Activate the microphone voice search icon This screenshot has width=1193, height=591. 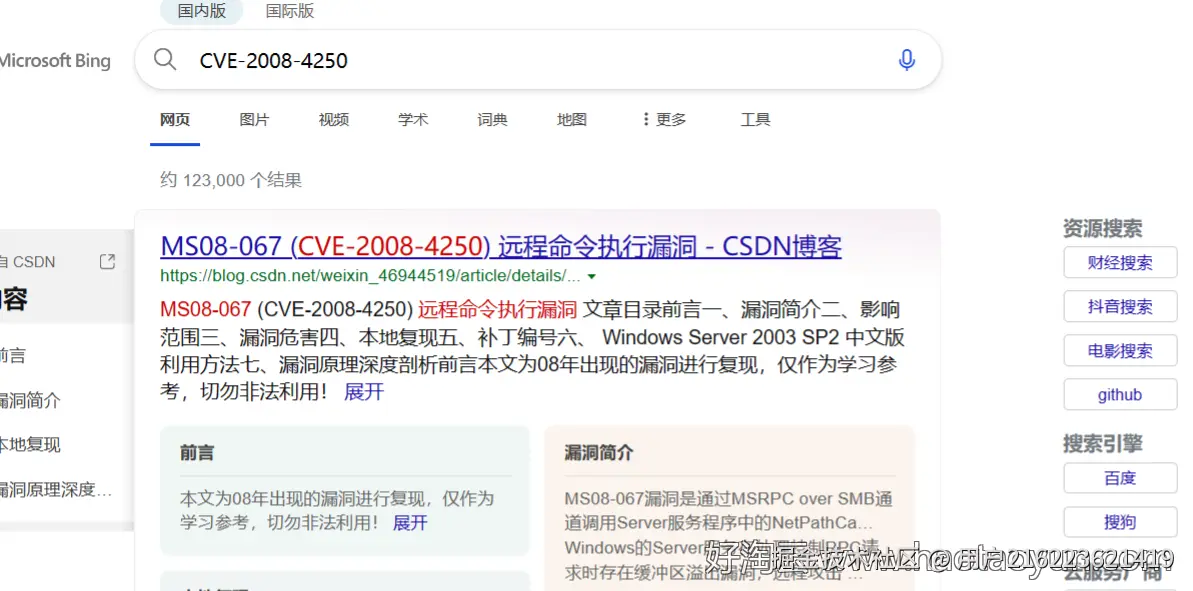pyautogui.click(x=906, y=60)
